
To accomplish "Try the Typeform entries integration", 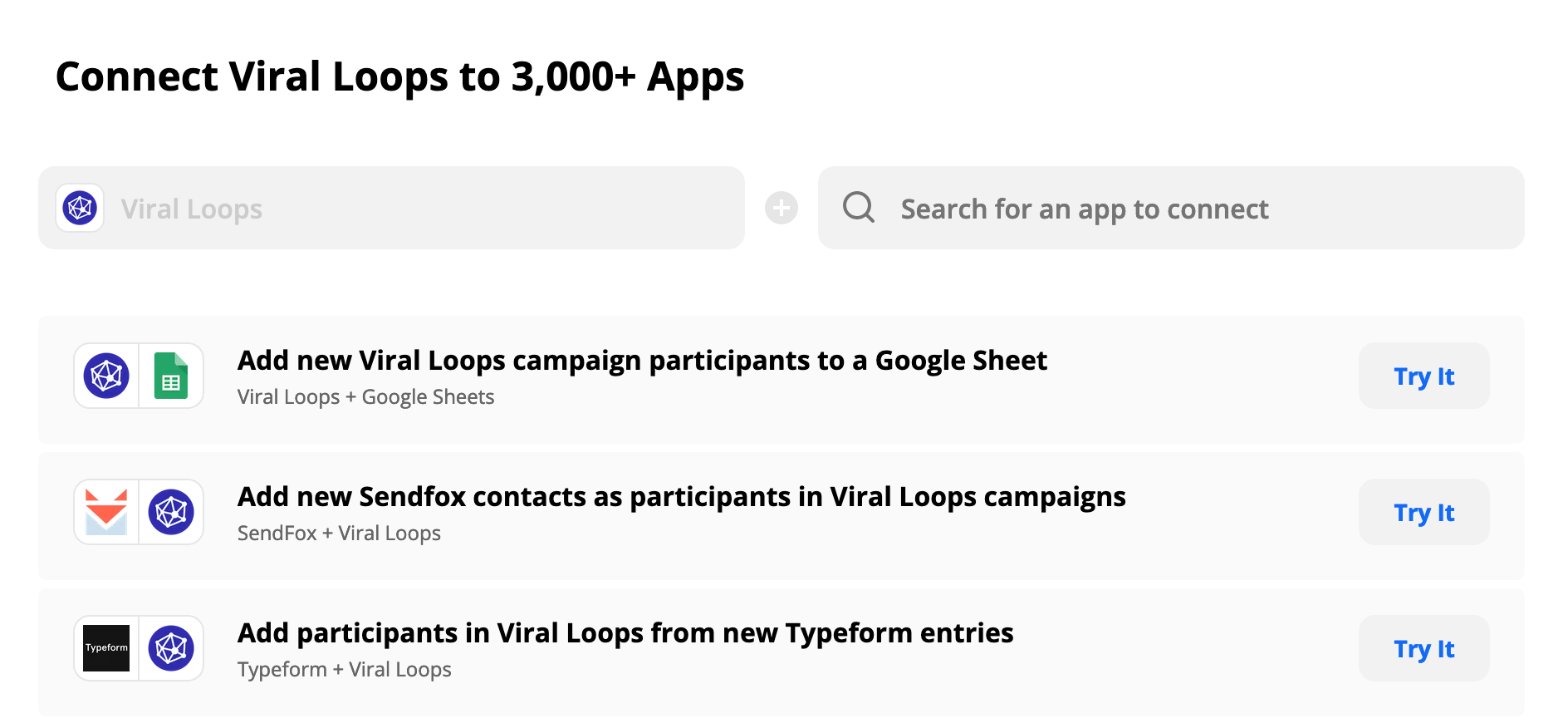I will coord(1423,648).
